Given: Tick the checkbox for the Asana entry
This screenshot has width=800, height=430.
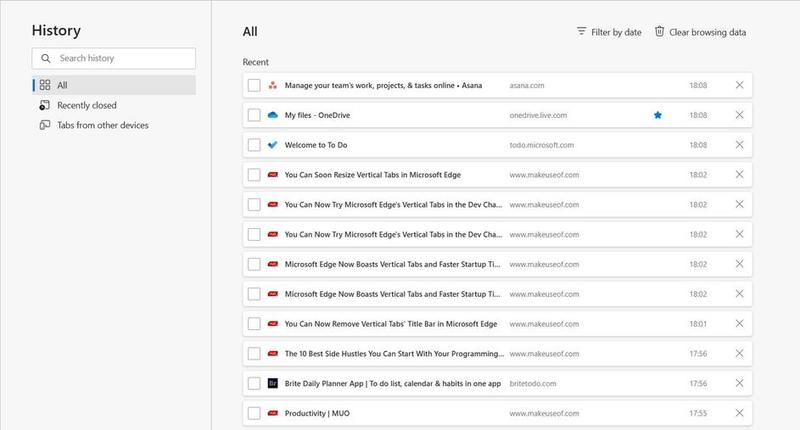Looking at the screenshot, I should coord(254,85).
